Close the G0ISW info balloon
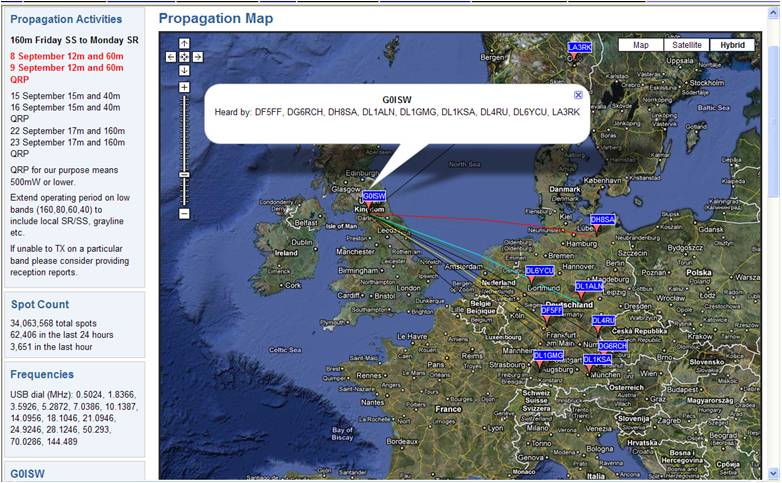This screenshot has height=483, width=782. click(578, 95)
